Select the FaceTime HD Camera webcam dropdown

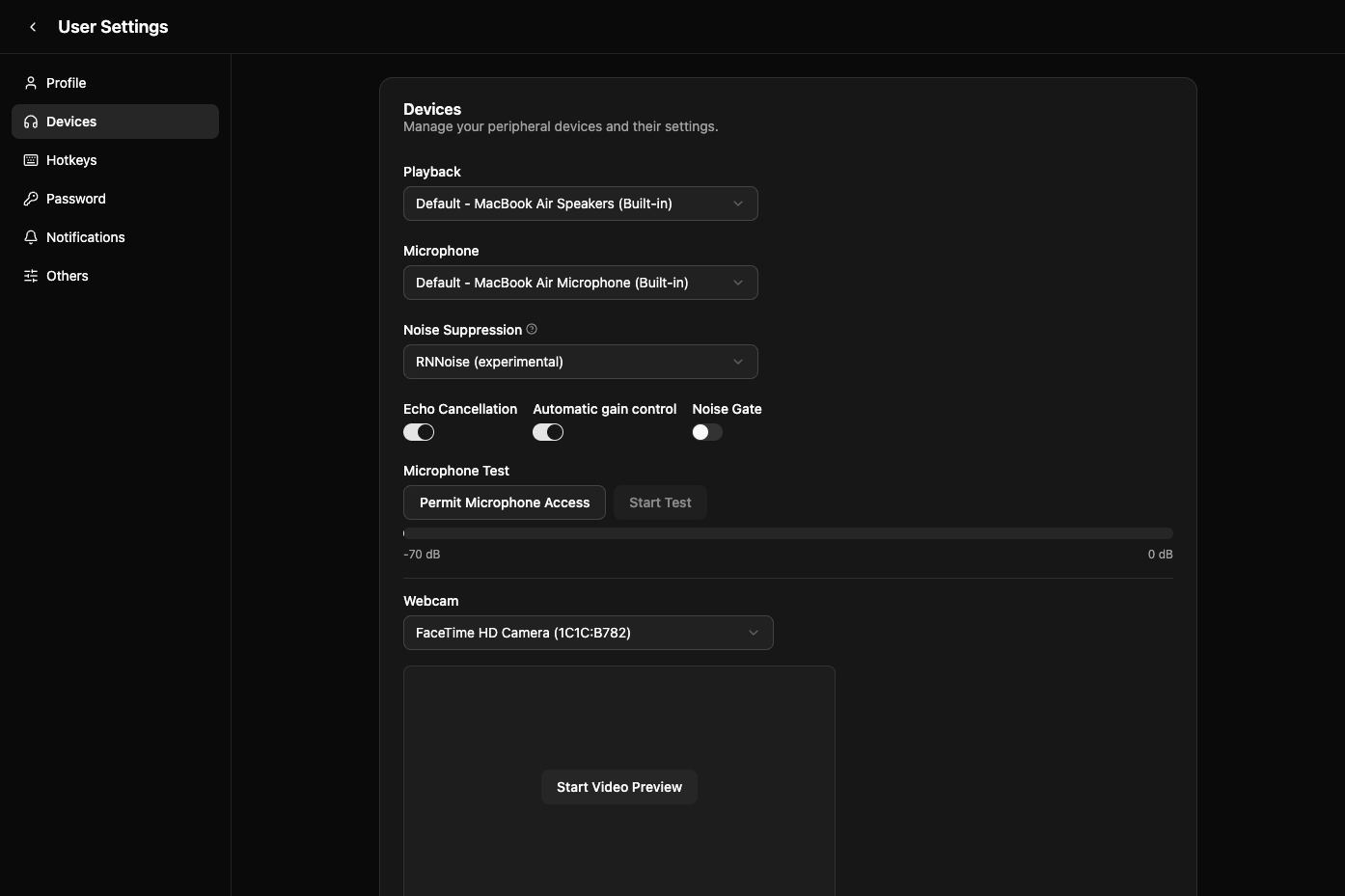click(589, 633)
